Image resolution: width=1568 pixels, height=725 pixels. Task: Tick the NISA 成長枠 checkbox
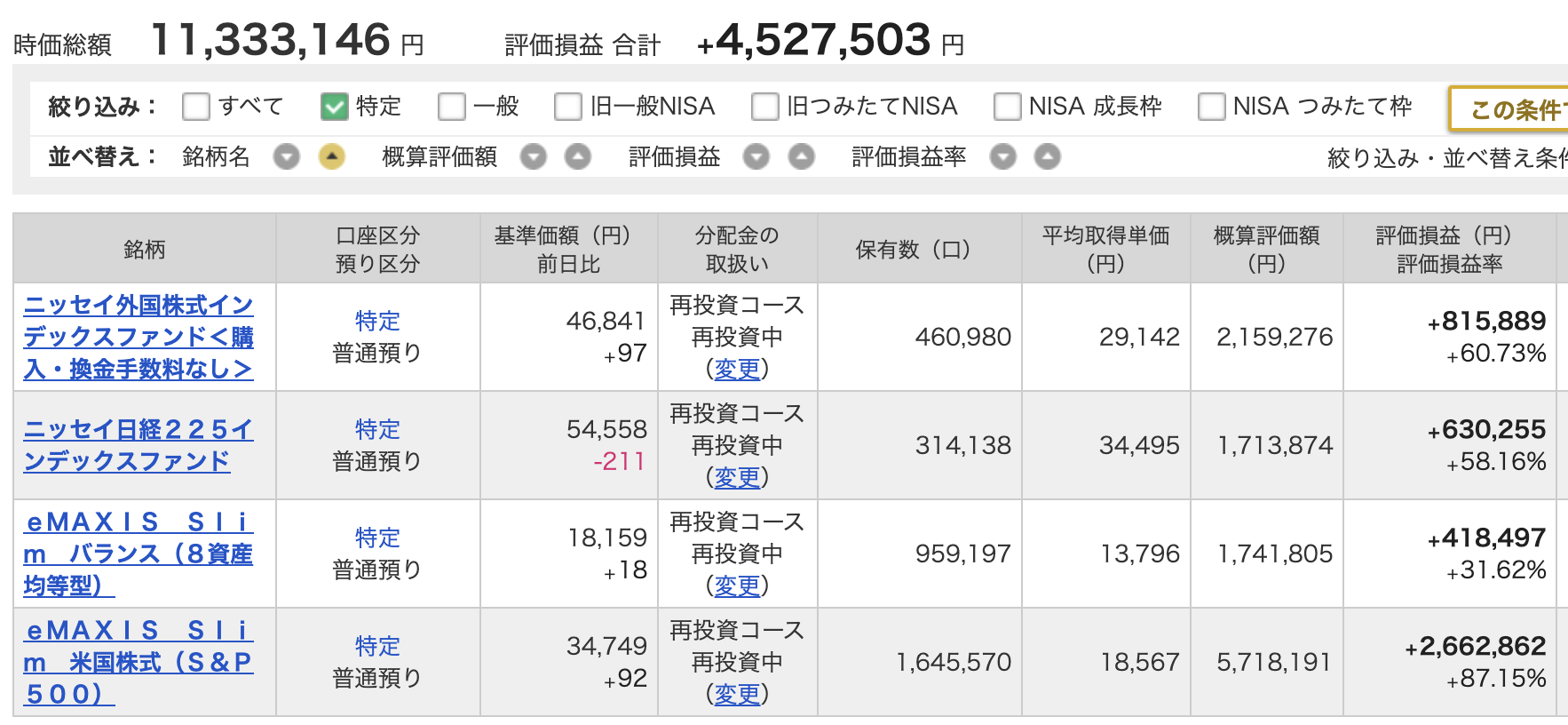pos(1006,107)
